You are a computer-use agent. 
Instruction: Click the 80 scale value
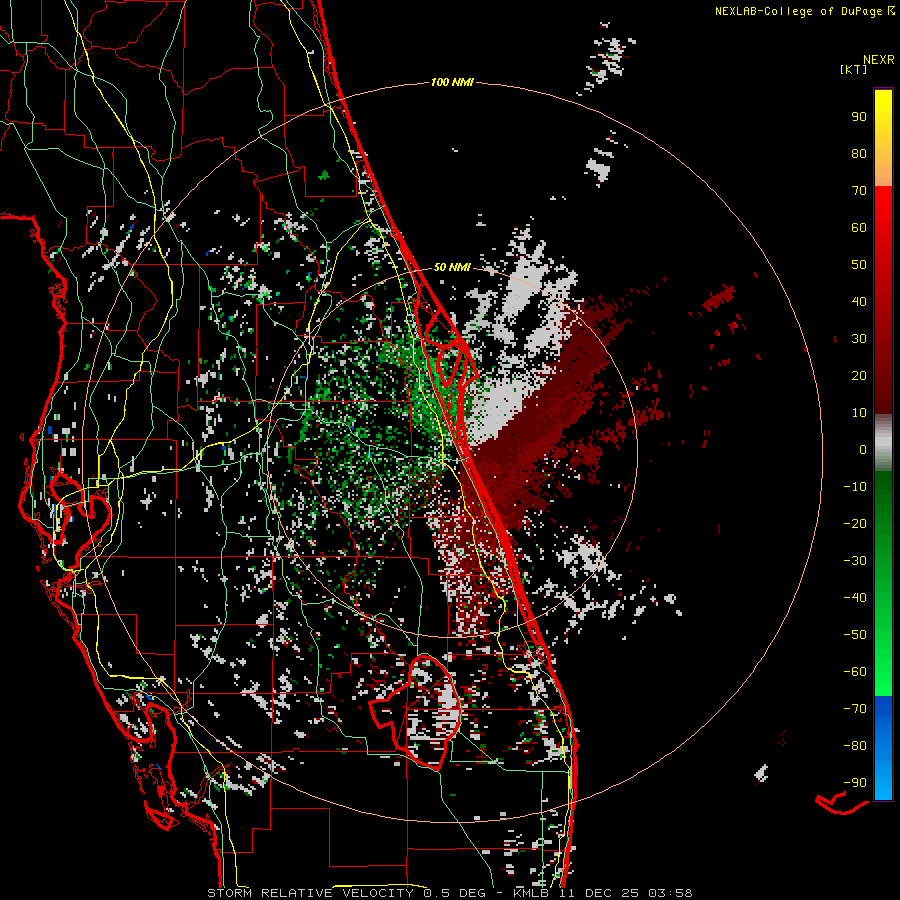pyautogui.click(x=859, y=153)
